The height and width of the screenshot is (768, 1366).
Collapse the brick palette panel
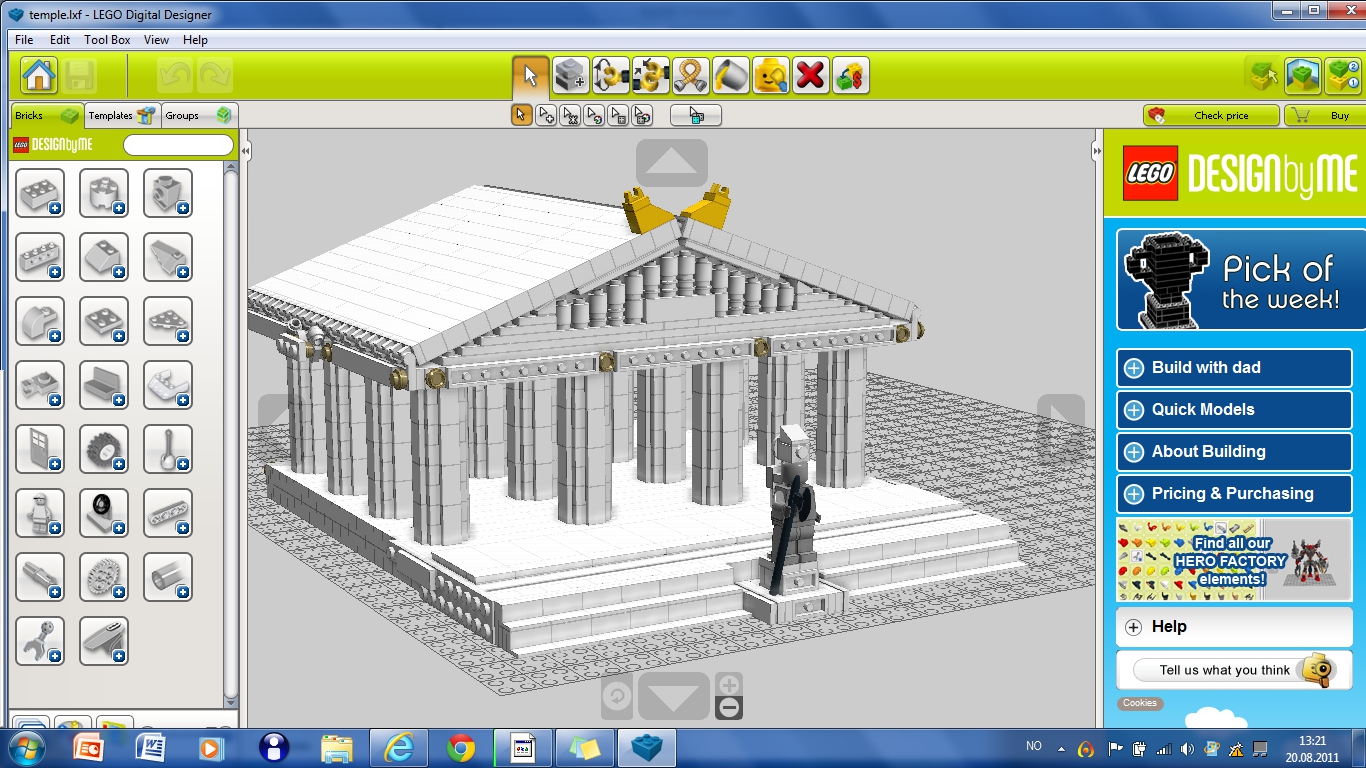(245, 150)
